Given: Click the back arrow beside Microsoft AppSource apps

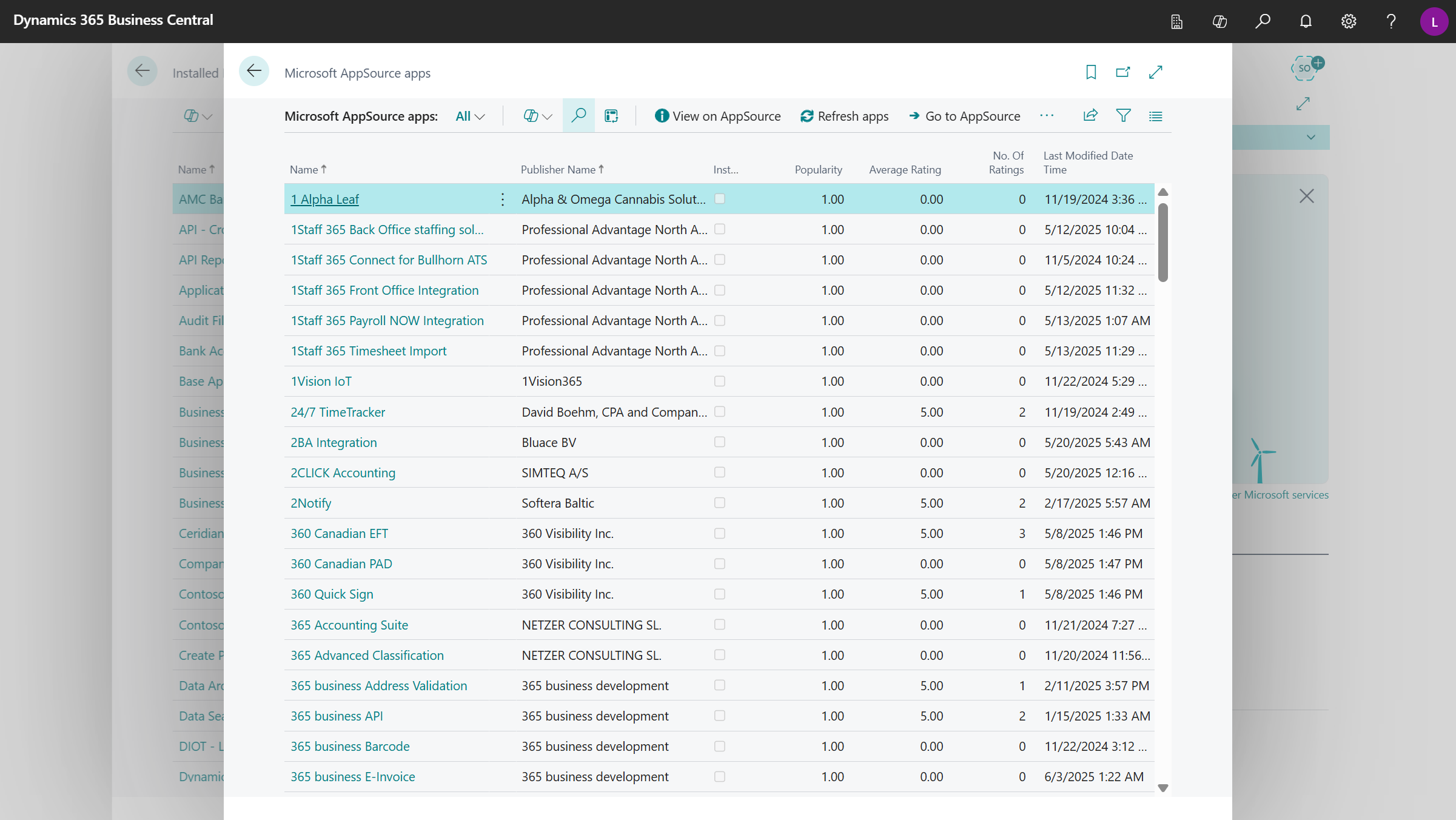Looking at the screenshot, I should pos(255,71).
